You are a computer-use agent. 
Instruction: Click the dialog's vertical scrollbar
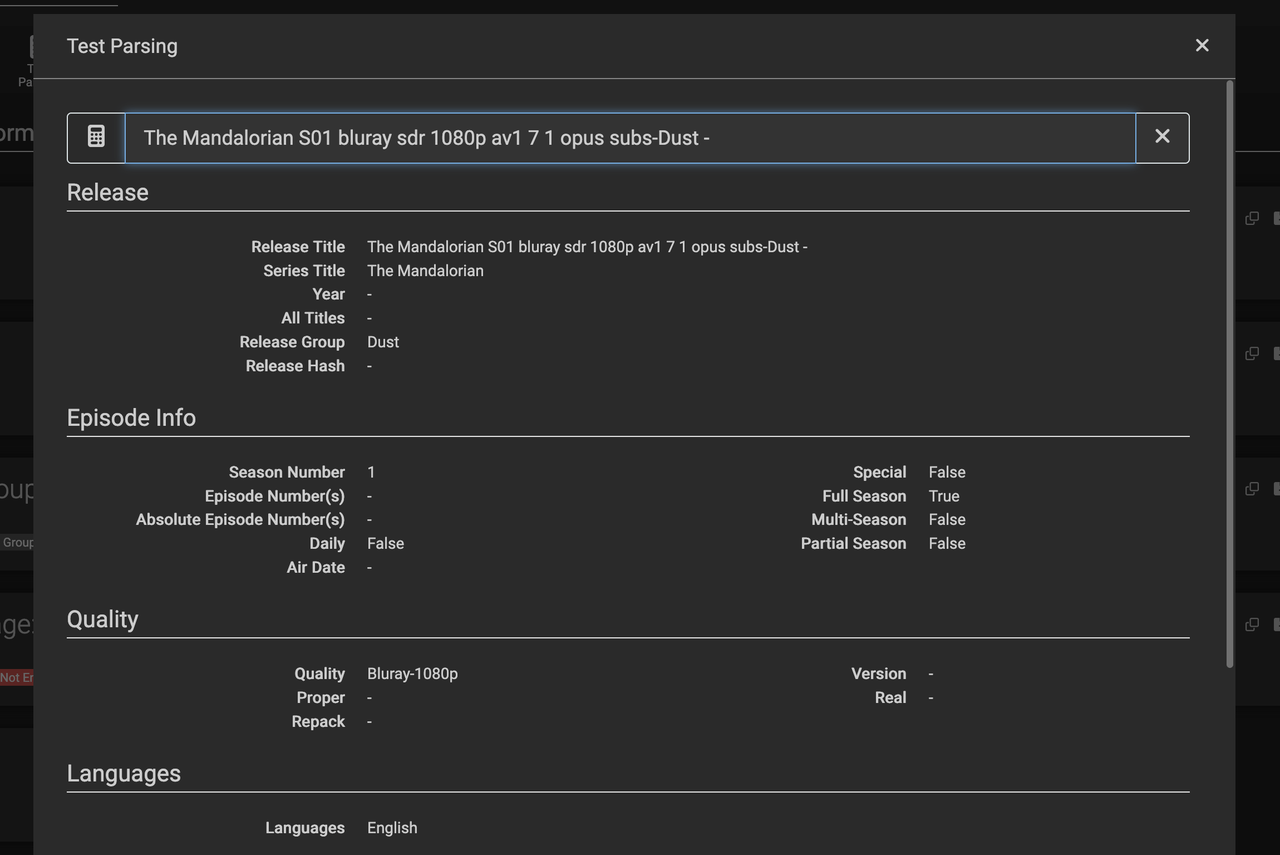tap(1229, 373)
